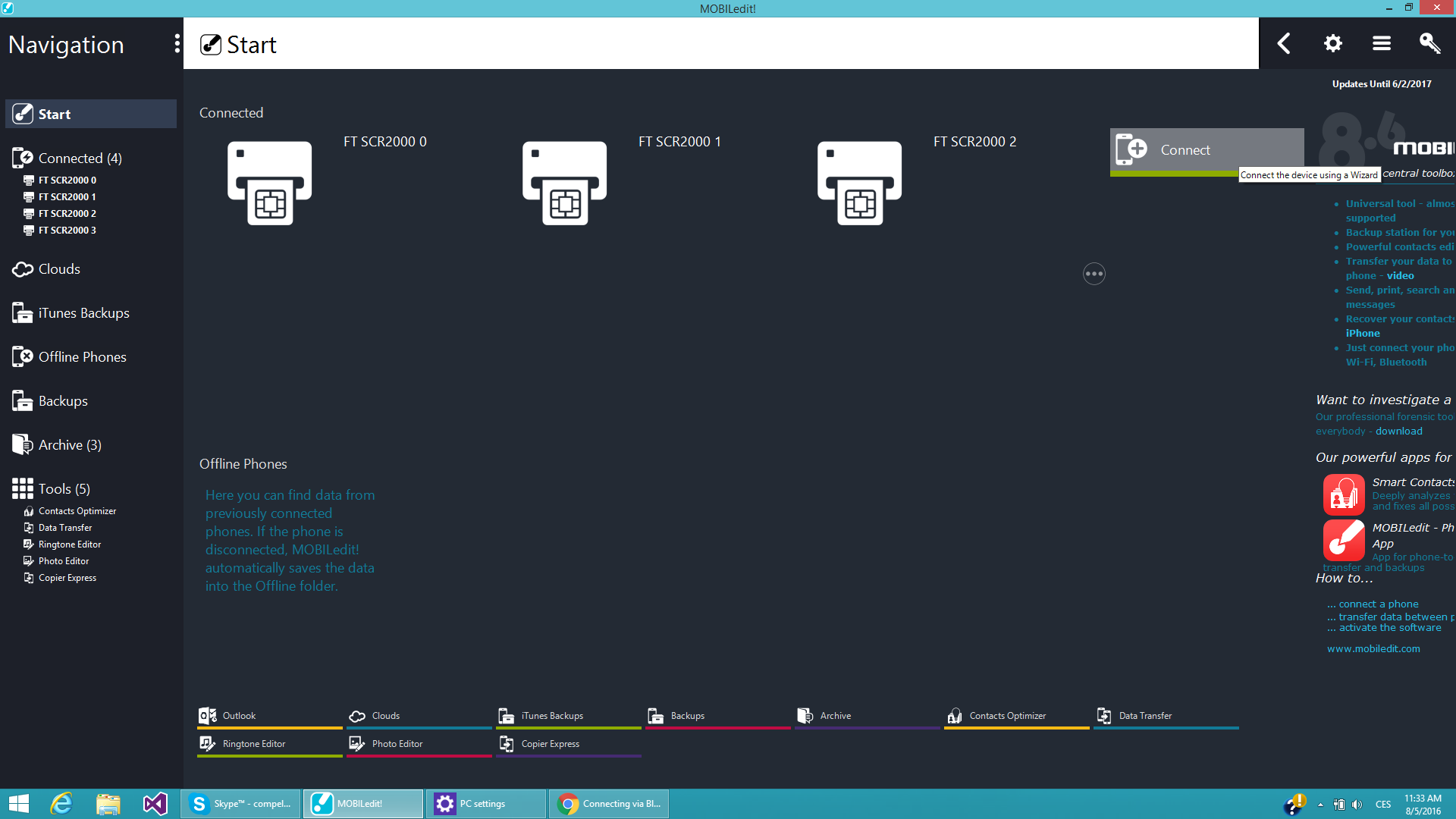Viewport: 1456px width, 819px height.
Task: Open Clouds in the navigation sidebar
Action: 59,269
